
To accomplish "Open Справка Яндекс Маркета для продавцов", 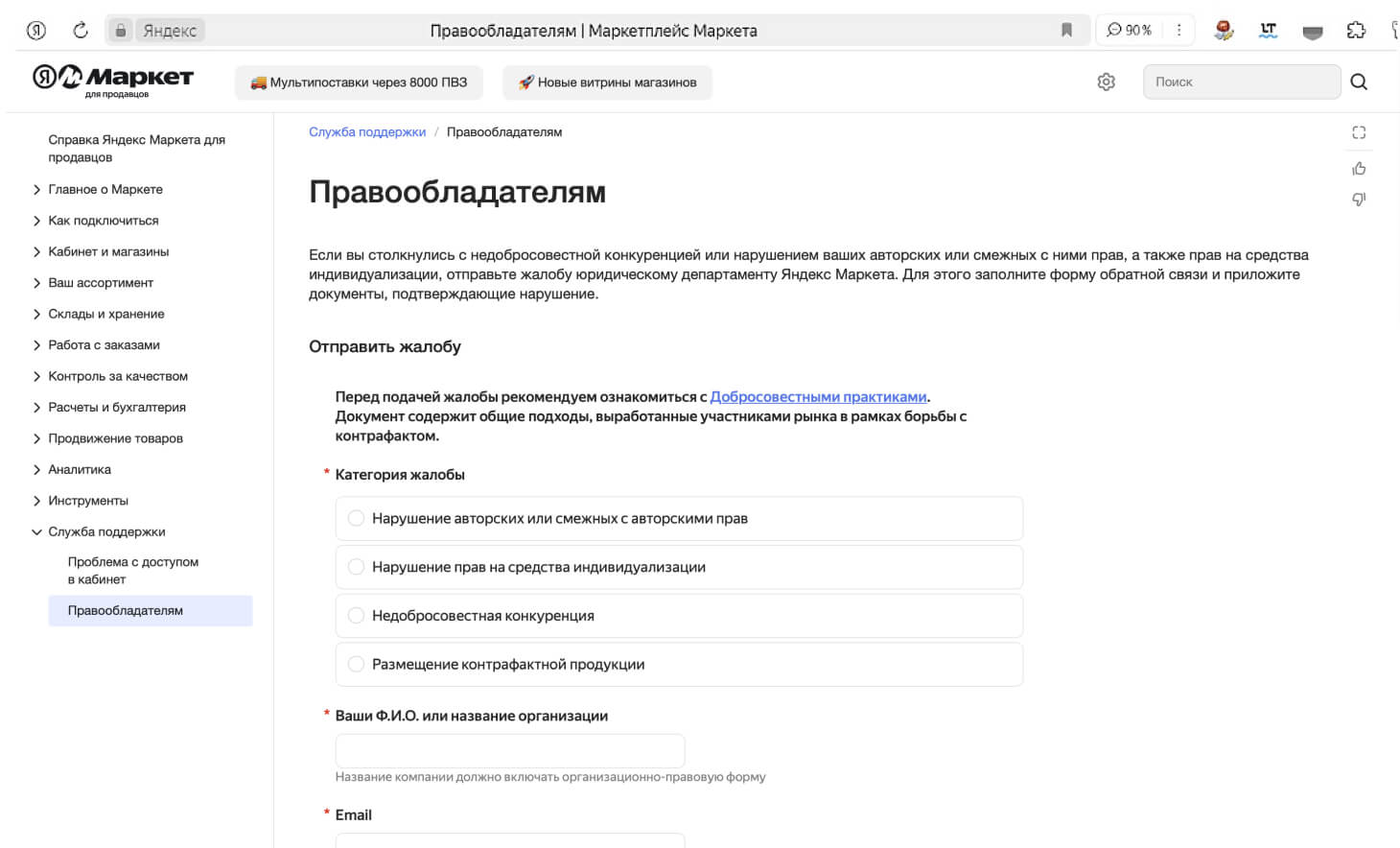I will click(137, 149).
